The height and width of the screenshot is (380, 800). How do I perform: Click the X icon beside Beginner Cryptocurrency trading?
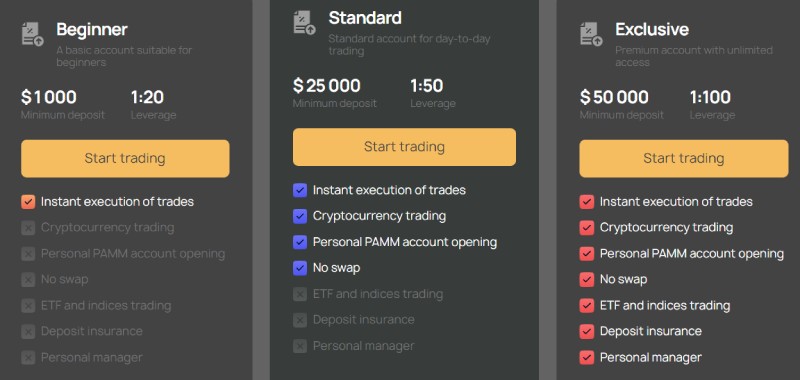[x=28, y=227]
